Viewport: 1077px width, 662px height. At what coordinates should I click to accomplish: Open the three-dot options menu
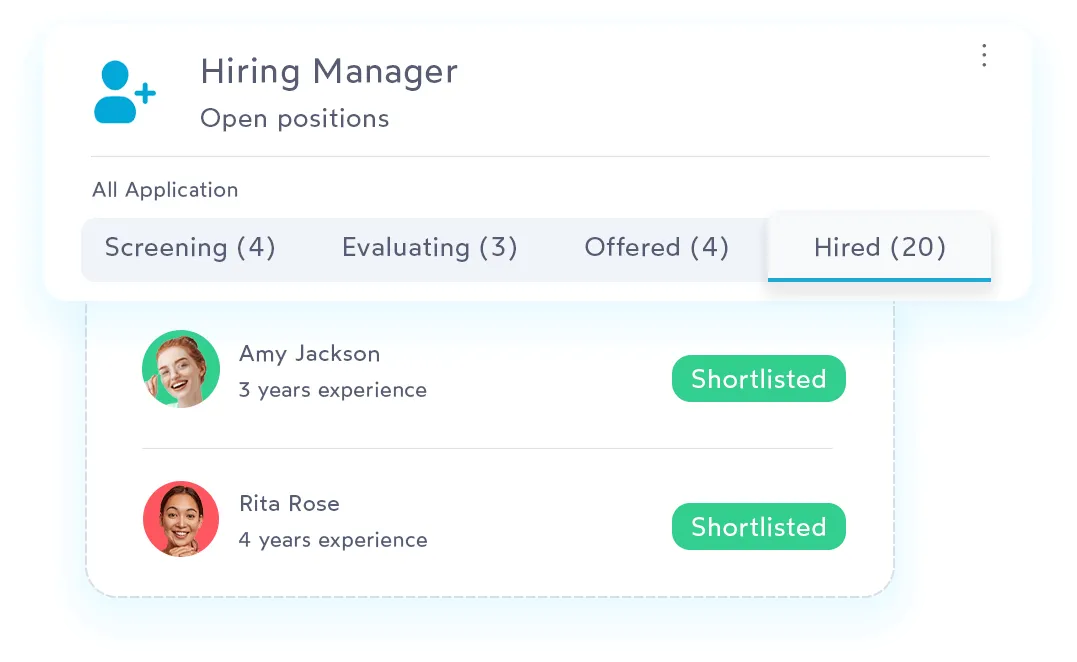pyautogui.click(x=984, y=56)
